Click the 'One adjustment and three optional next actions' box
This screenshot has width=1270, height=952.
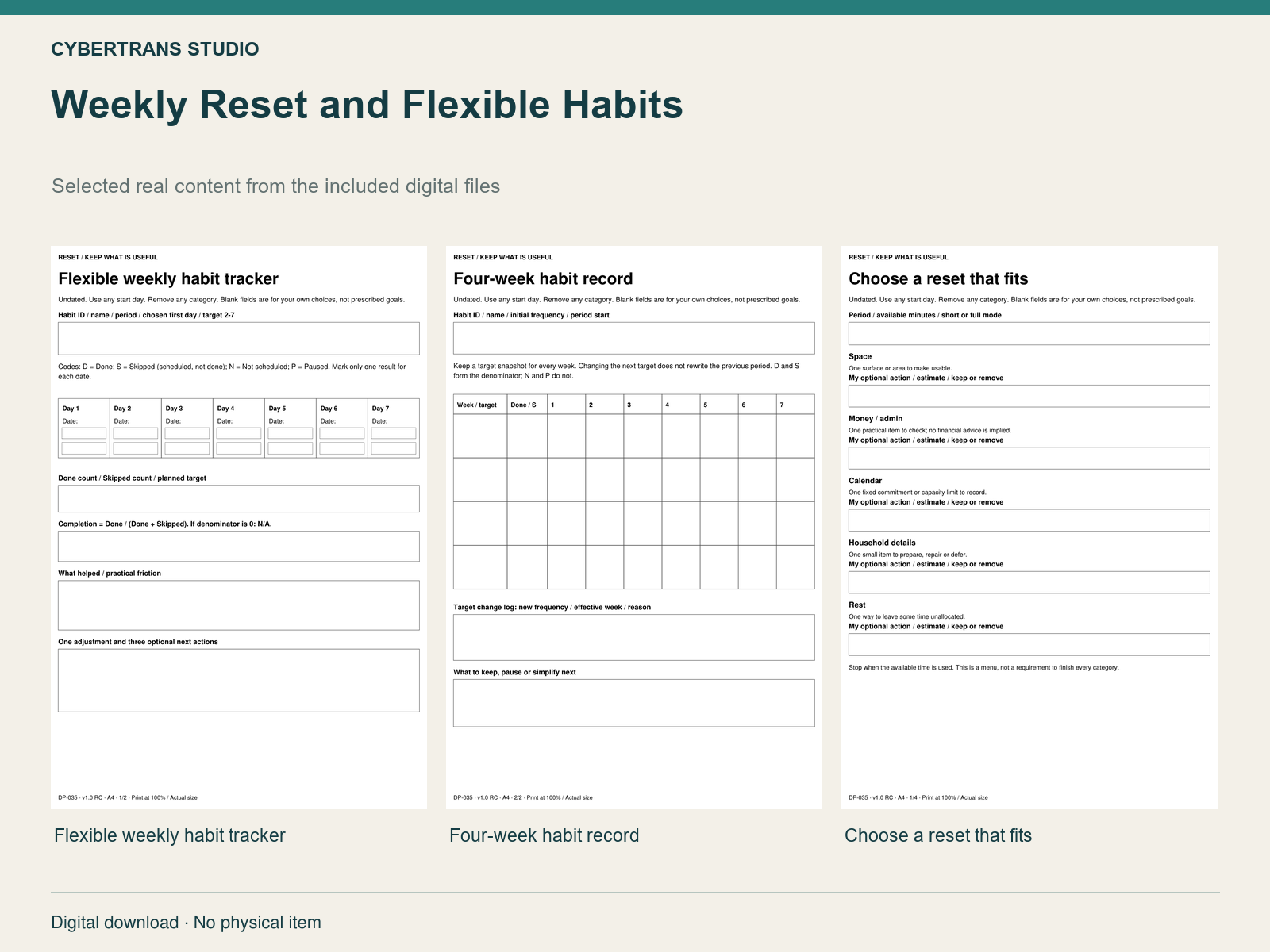pos(239,681)
